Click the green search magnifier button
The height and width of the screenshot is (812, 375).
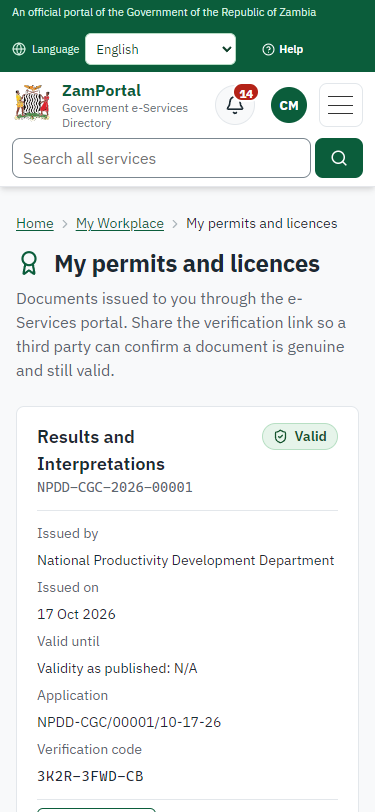click(339, 158)
